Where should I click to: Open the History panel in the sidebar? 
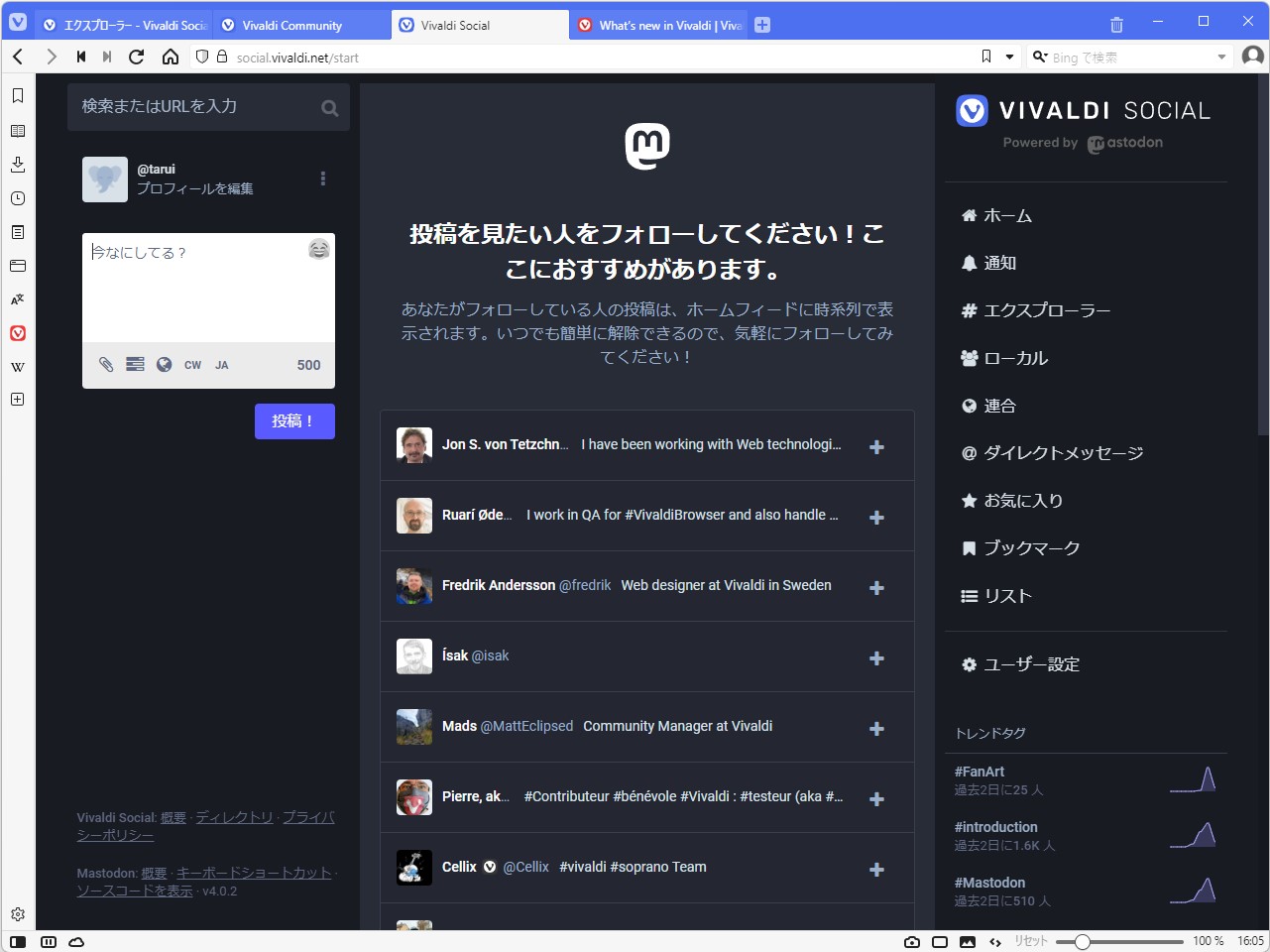tap(16, 197)
